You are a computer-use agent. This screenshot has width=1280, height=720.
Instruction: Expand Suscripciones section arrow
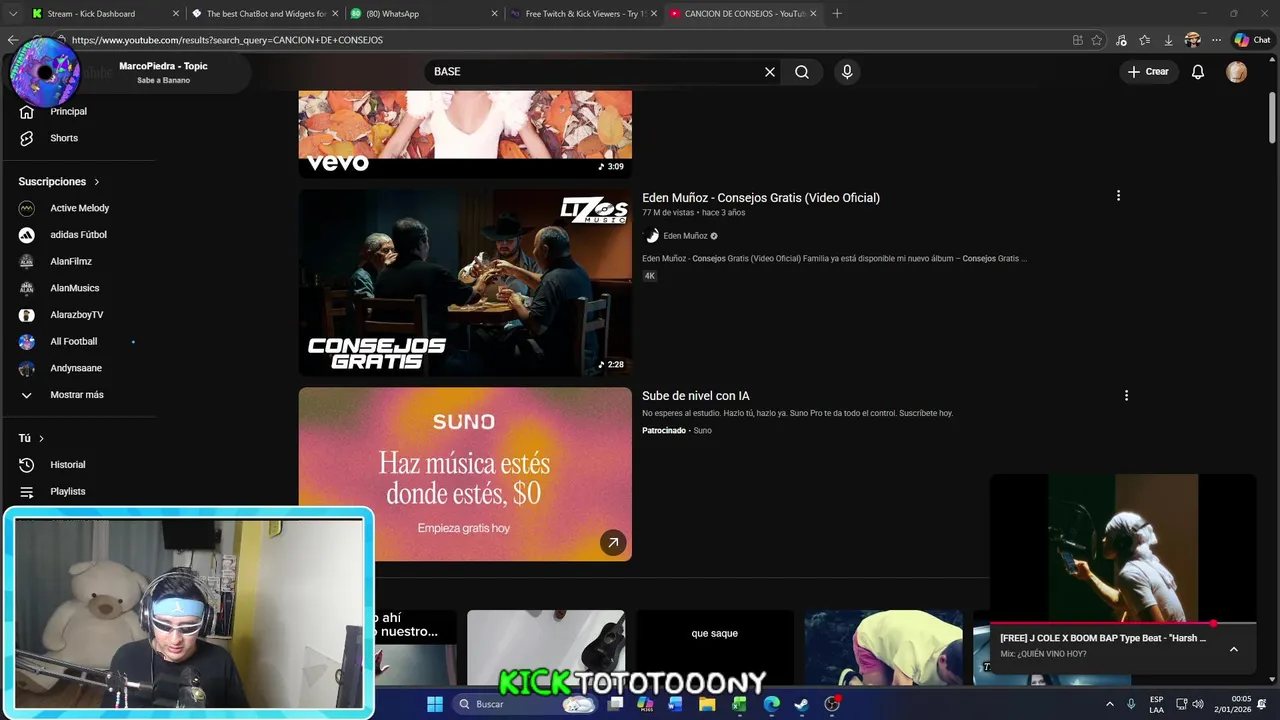pyautogui.click(x=97, y=182)
